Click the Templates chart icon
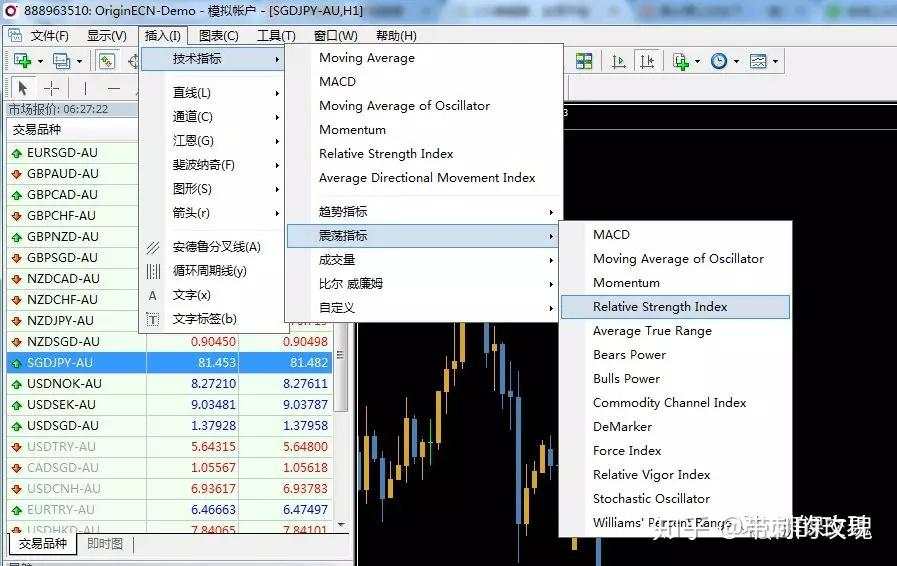 pos(758,61)
